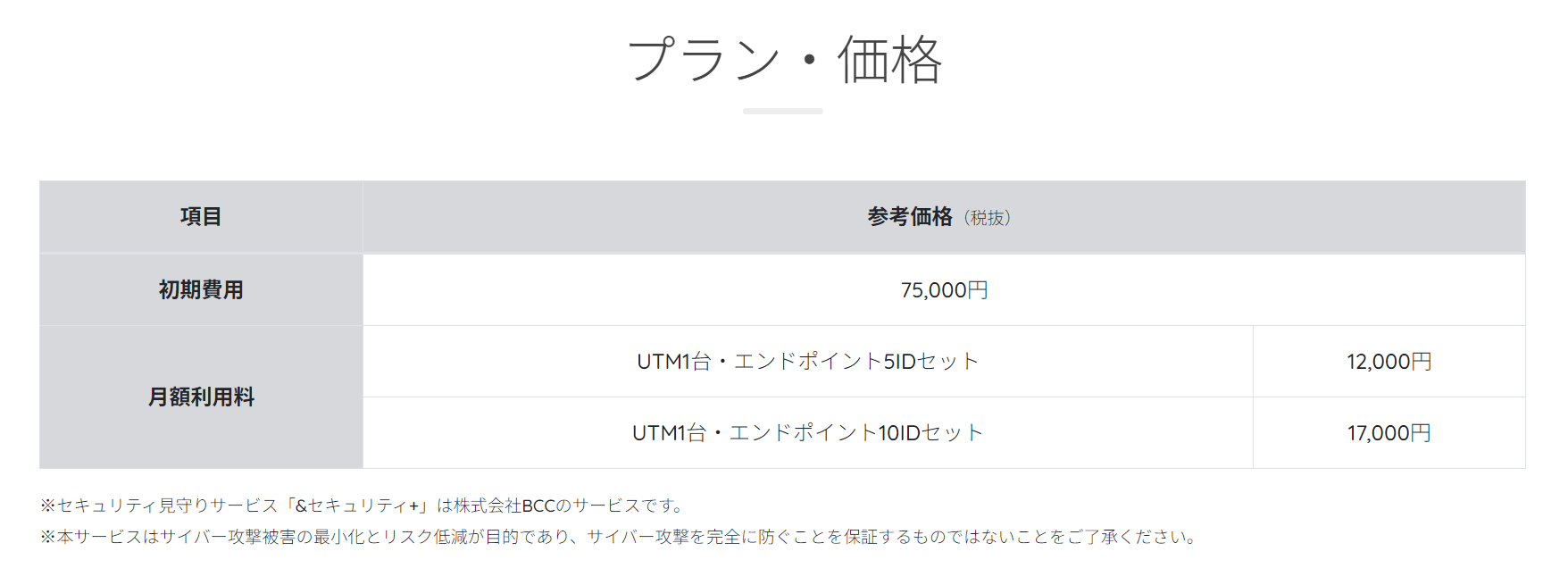The width and height of the screenshot is (1568, 585).
Task: Click the small （税抜） label
Action: [988, 218]
